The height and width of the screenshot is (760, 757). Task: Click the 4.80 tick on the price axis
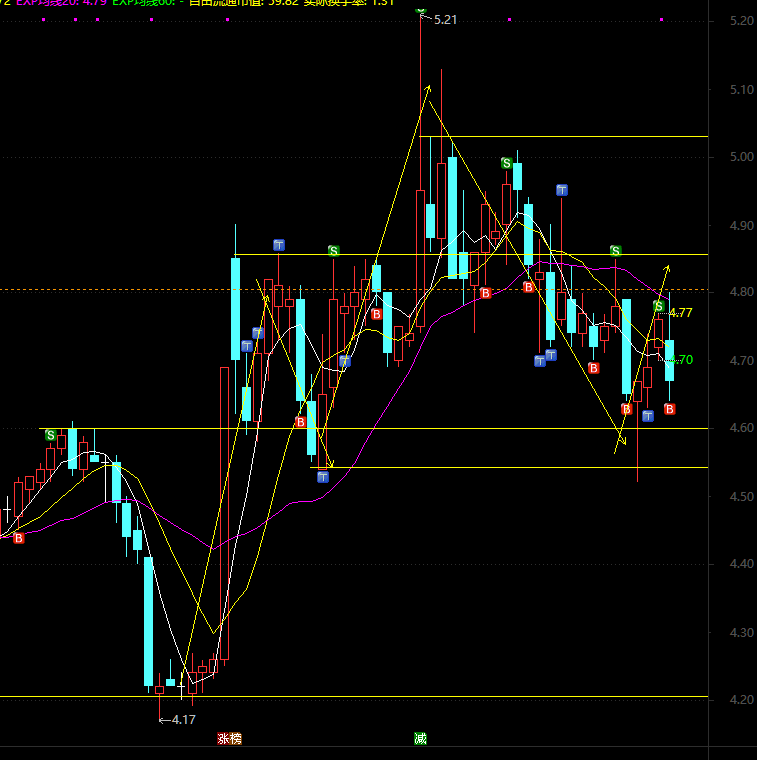[742, 292]
